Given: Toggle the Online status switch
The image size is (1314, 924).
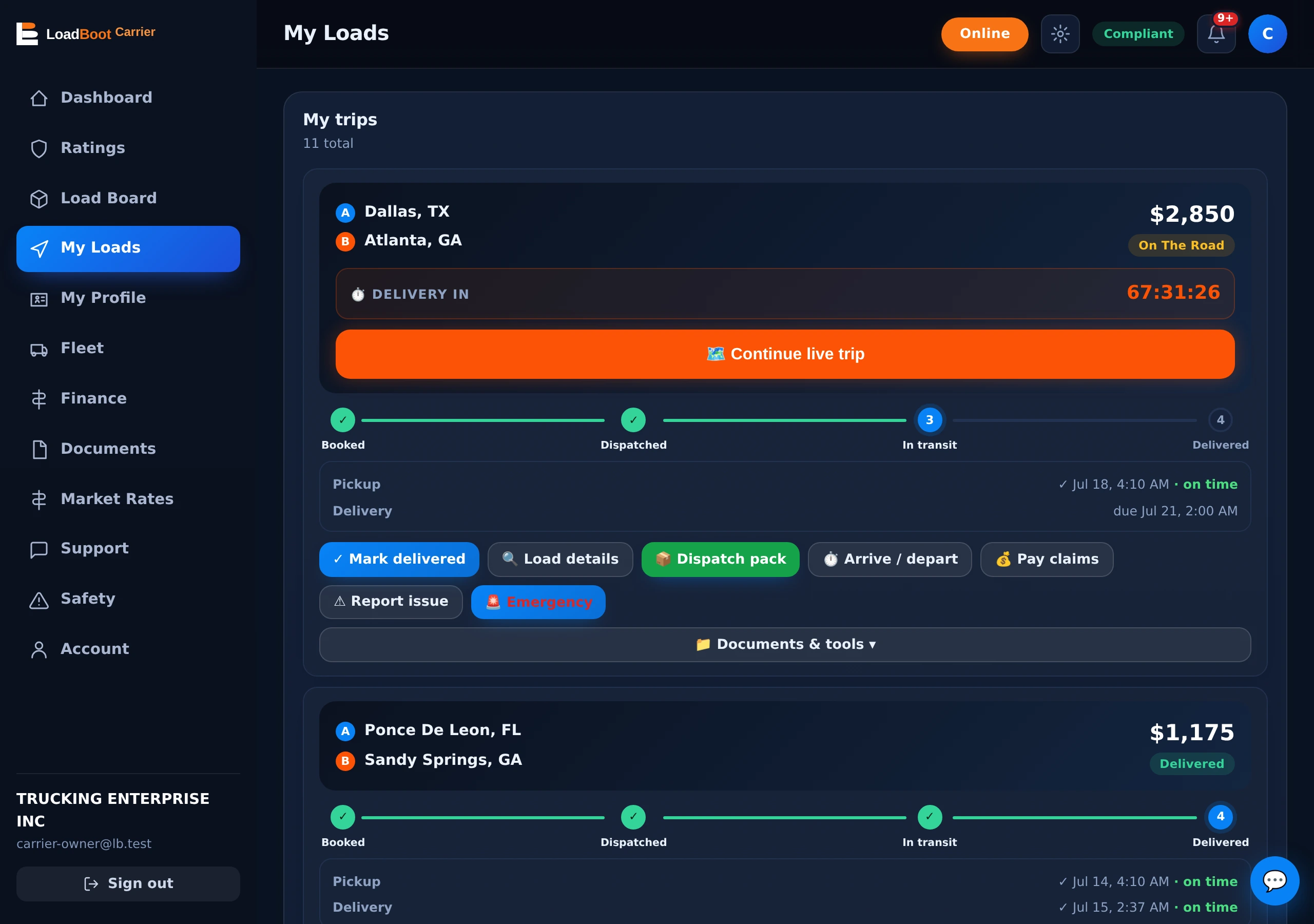Looking at the screenshot, I should (x=984, y=34).
